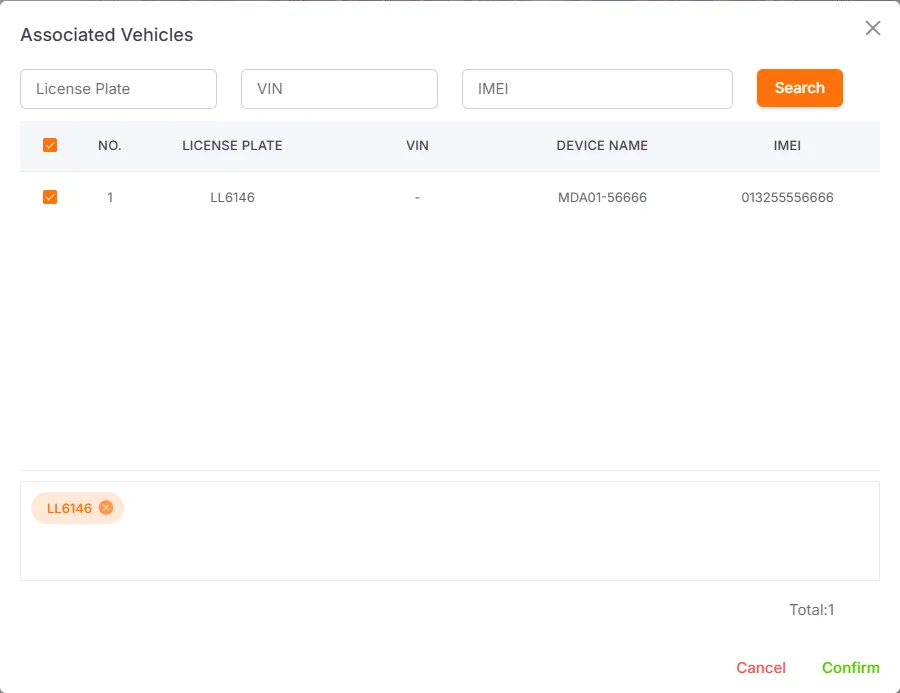Select the license plate LL6146 table cell
Image resolution: width=900 pixels, height=693 pixels.
pyautogui.click(x=232, y=197)
